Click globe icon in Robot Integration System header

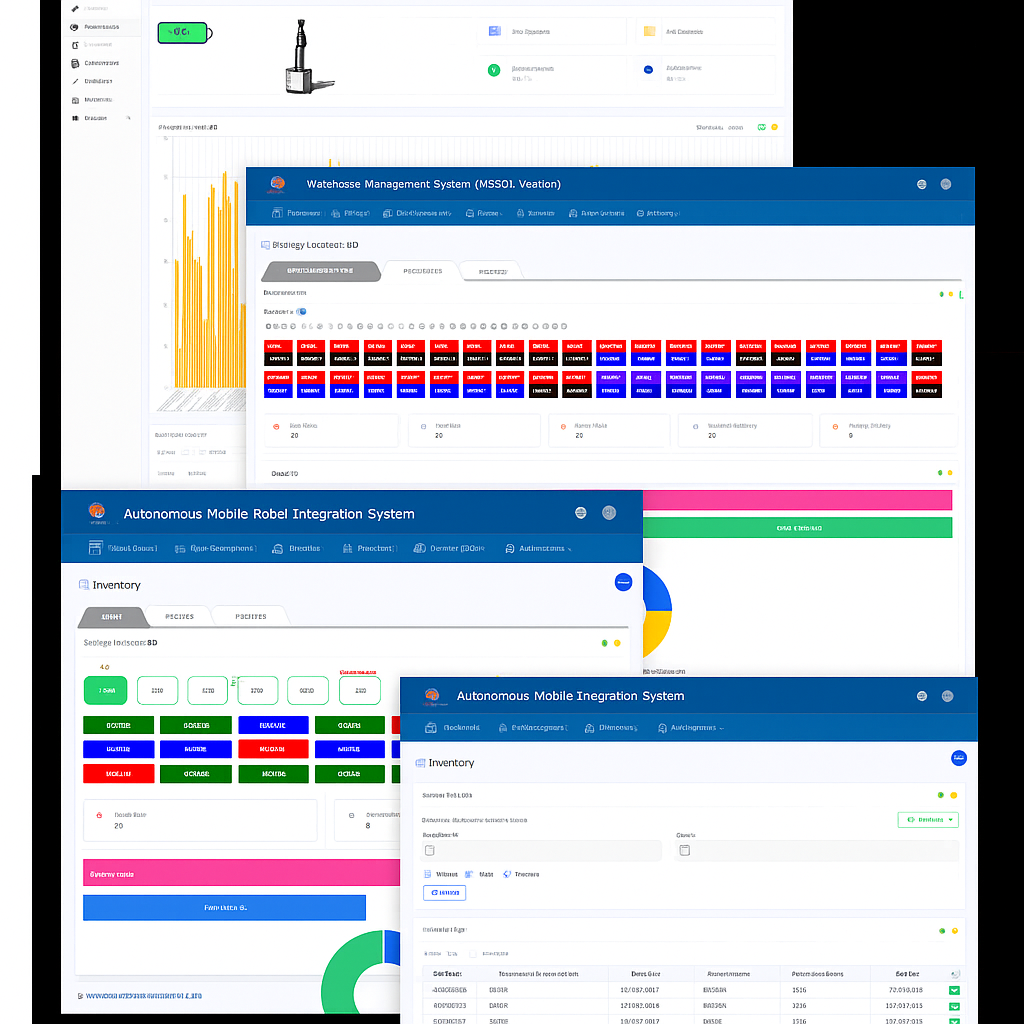tap(581, 513)
